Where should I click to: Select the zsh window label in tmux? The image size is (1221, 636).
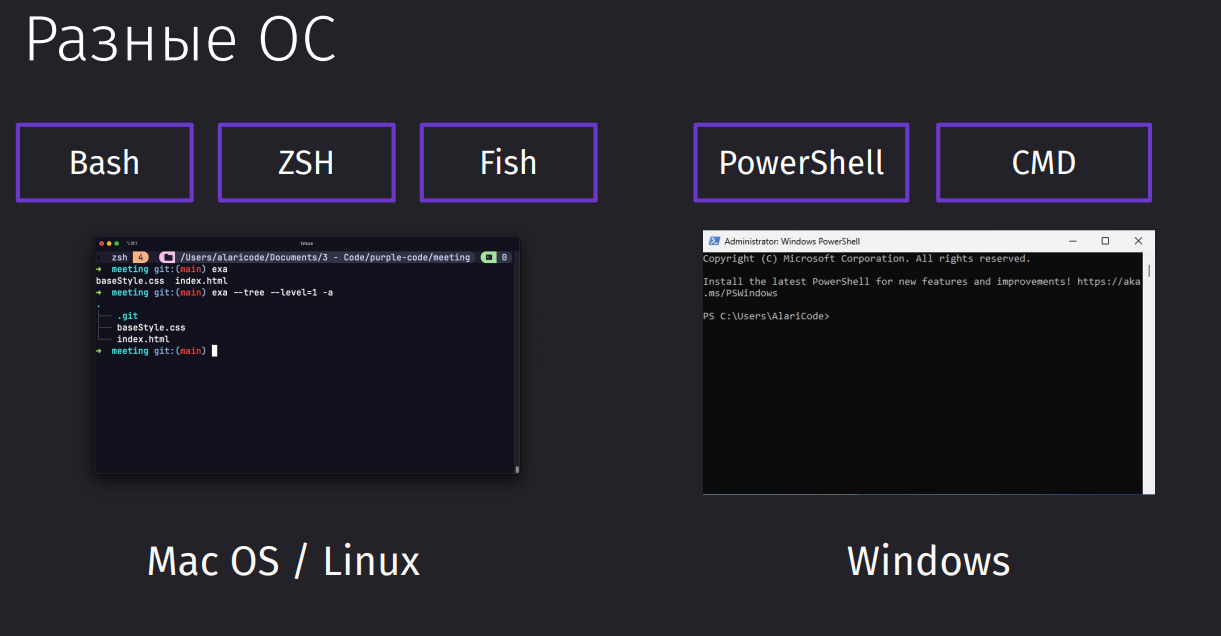(119, 257)
